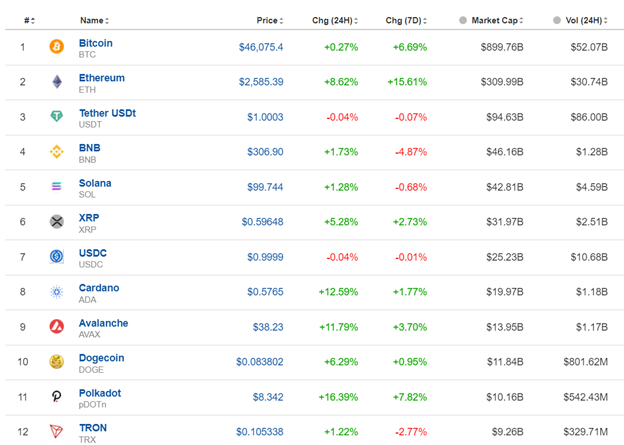Click the Tether USDt logo icon
Image resolution: width=624 pixels, height=445 pixels.
57,117
